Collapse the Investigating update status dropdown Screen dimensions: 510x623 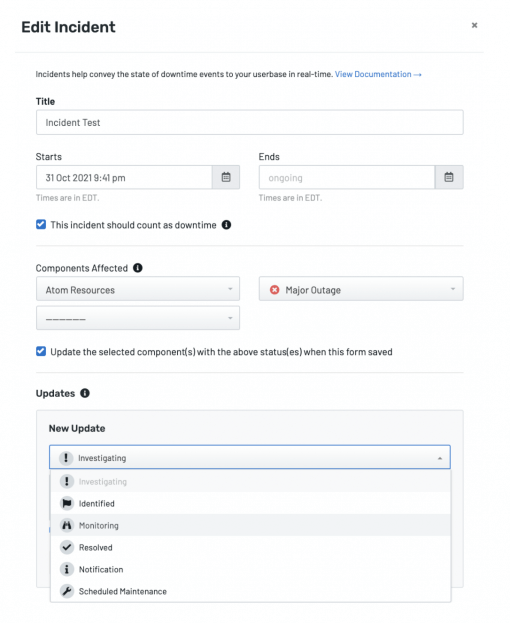250,457
